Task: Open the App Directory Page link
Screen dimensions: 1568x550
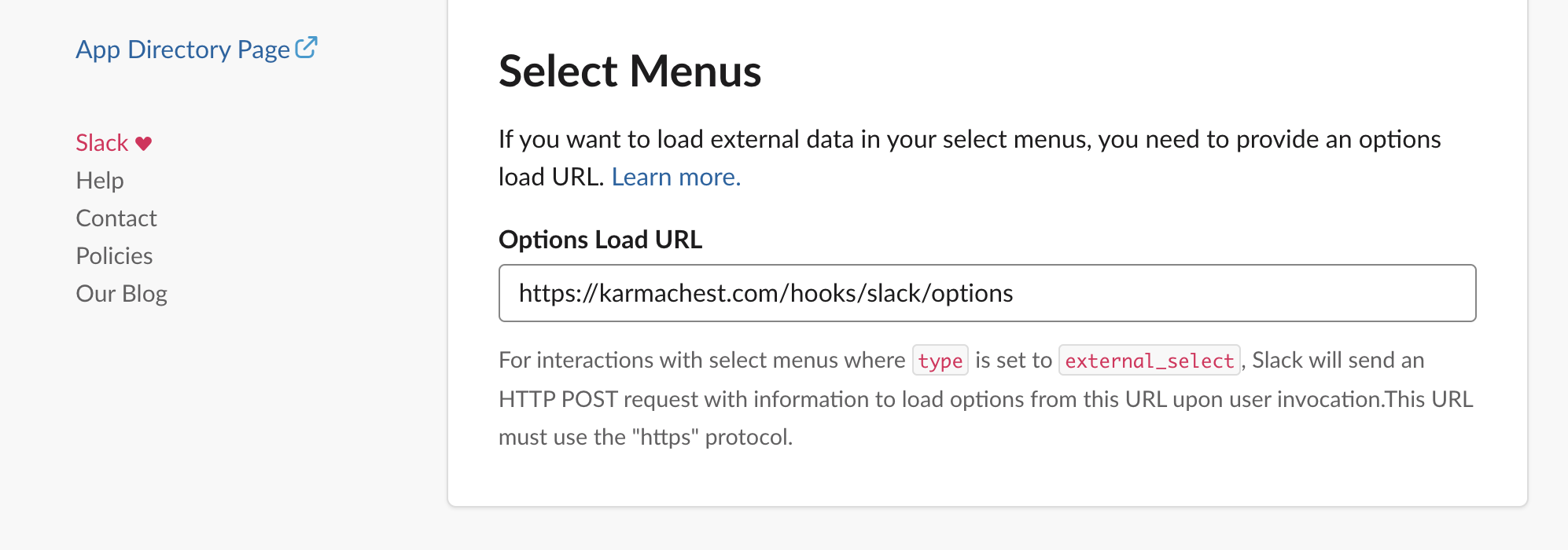Action: coord(197,49)
